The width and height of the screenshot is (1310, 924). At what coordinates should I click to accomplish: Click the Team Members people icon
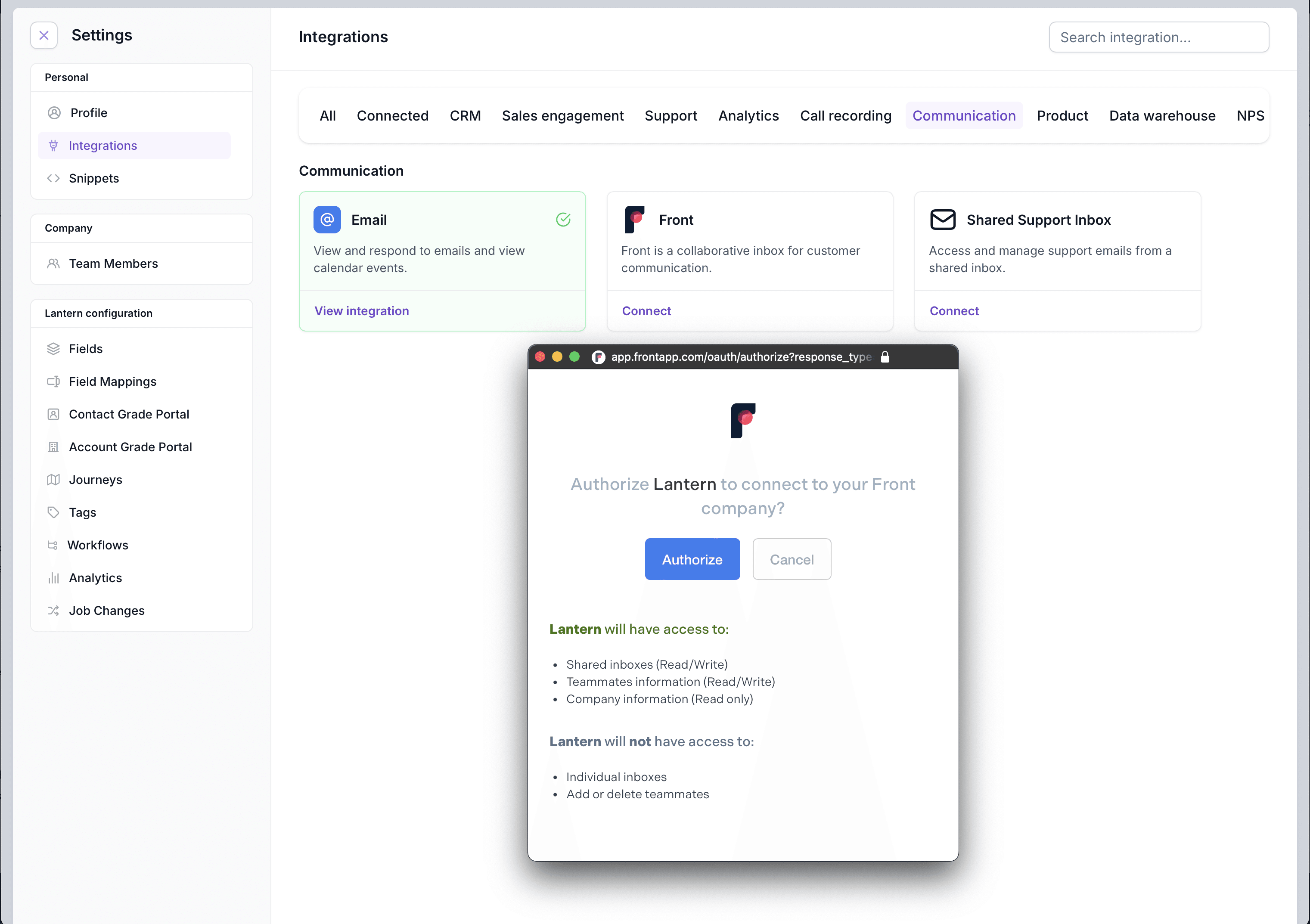coord(53,264)
